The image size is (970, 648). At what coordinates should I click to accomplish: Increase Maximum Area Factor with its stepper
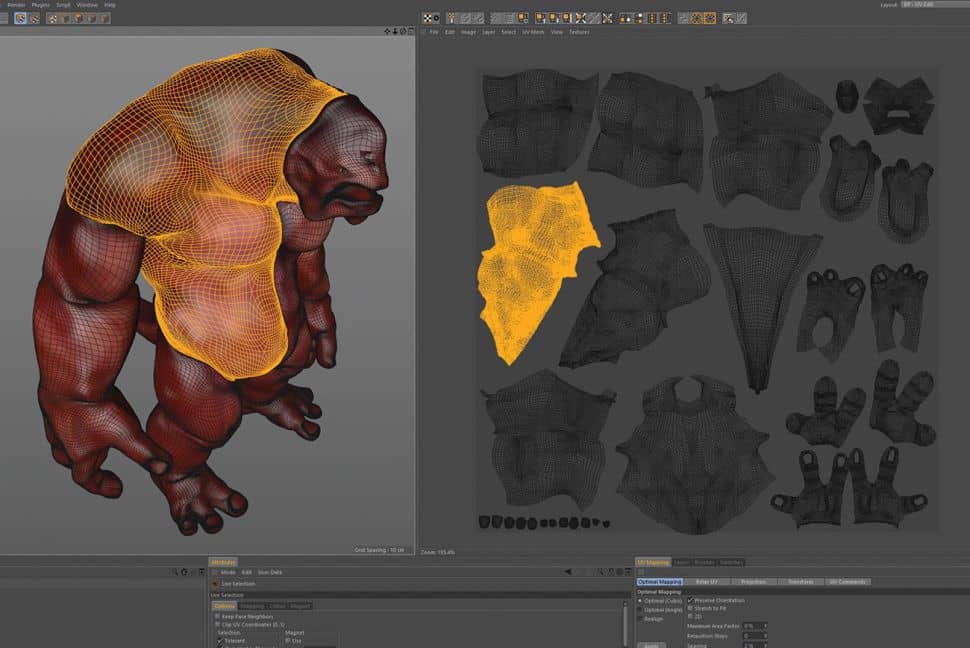point(765,625)
